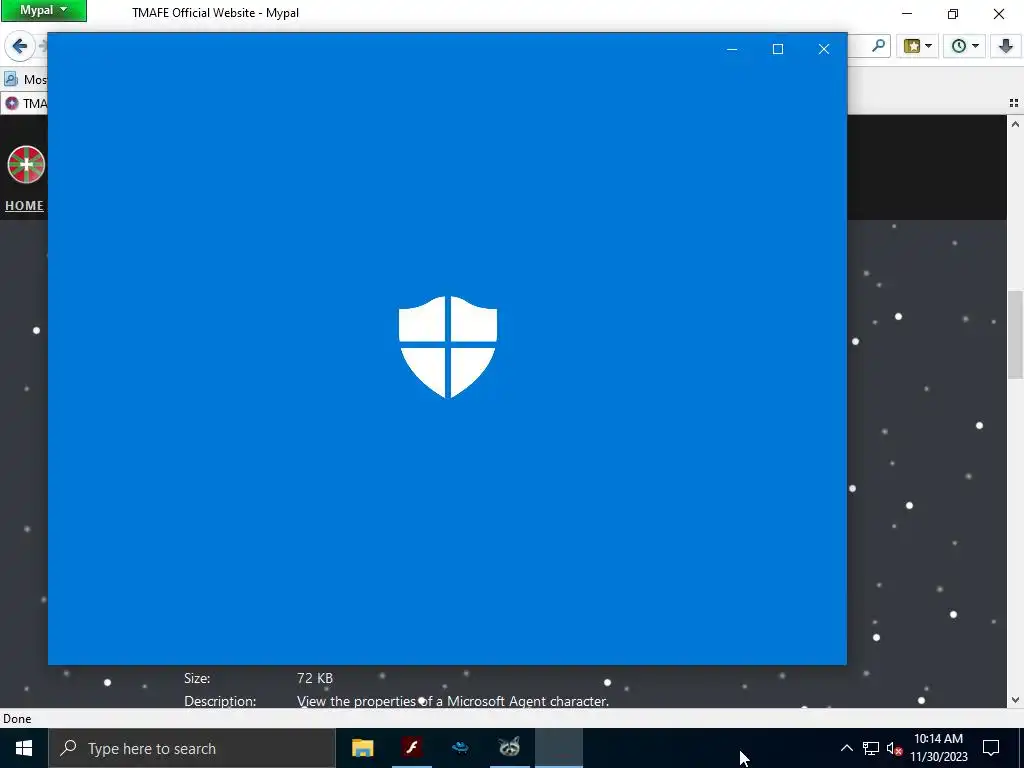This screenshot has width=1024, height=768.
Task: Close the Mypal browser window
Action: 999,13
